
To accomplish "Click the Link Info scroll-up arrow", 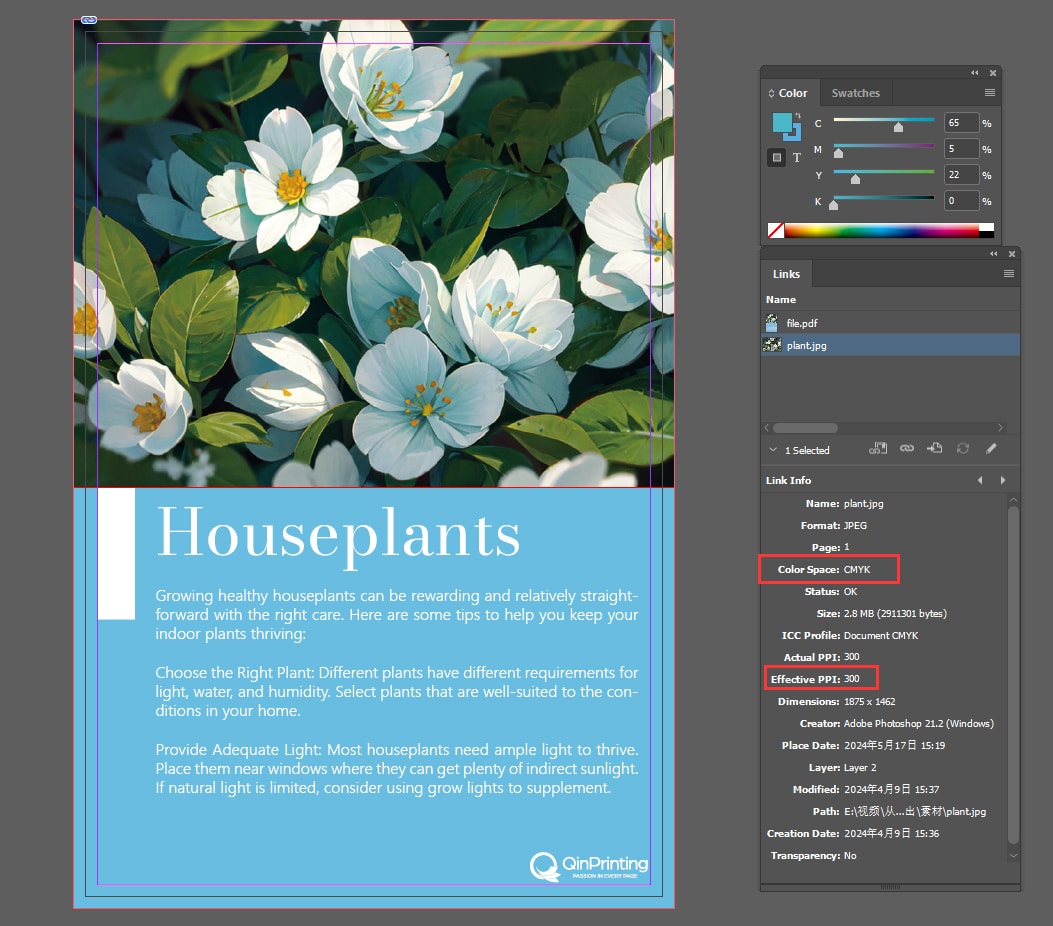I will [x=1013, y=500].
